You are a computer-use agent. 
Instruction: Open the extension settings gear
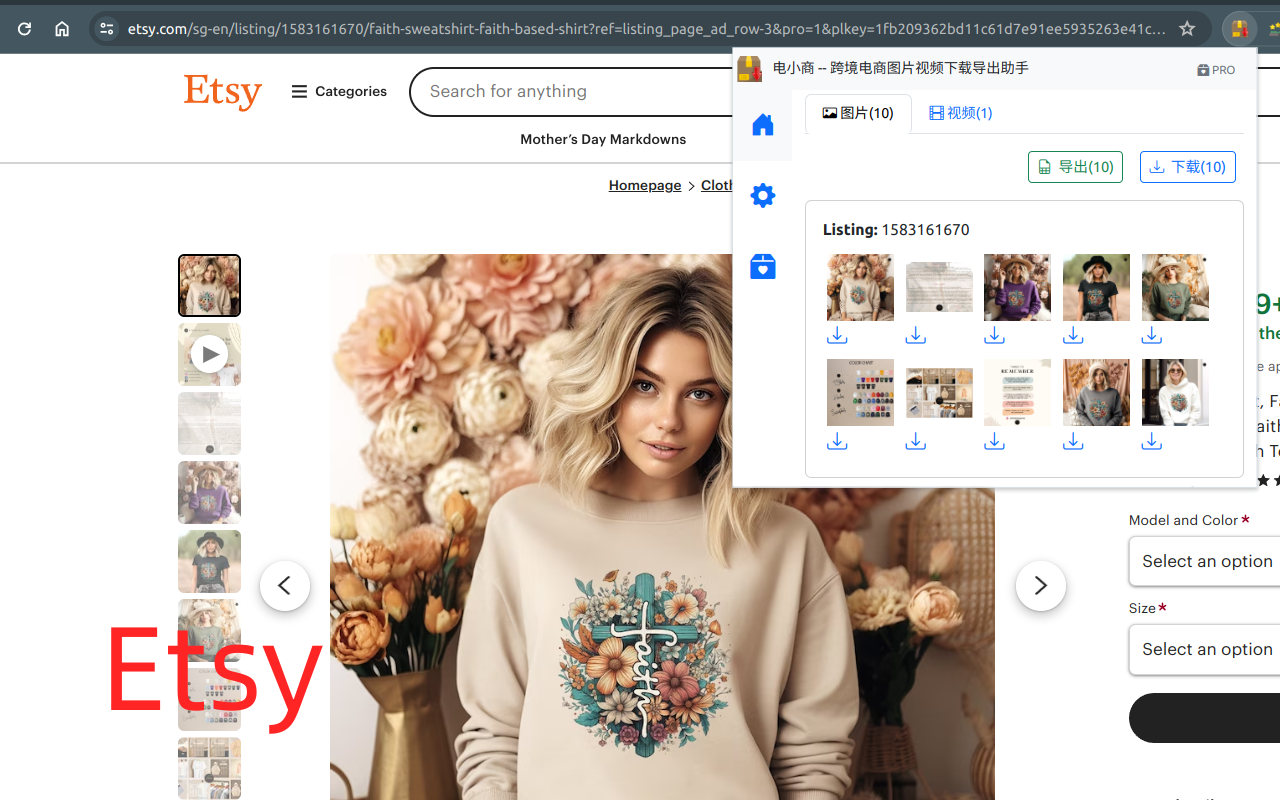click(x=762, y=195)
